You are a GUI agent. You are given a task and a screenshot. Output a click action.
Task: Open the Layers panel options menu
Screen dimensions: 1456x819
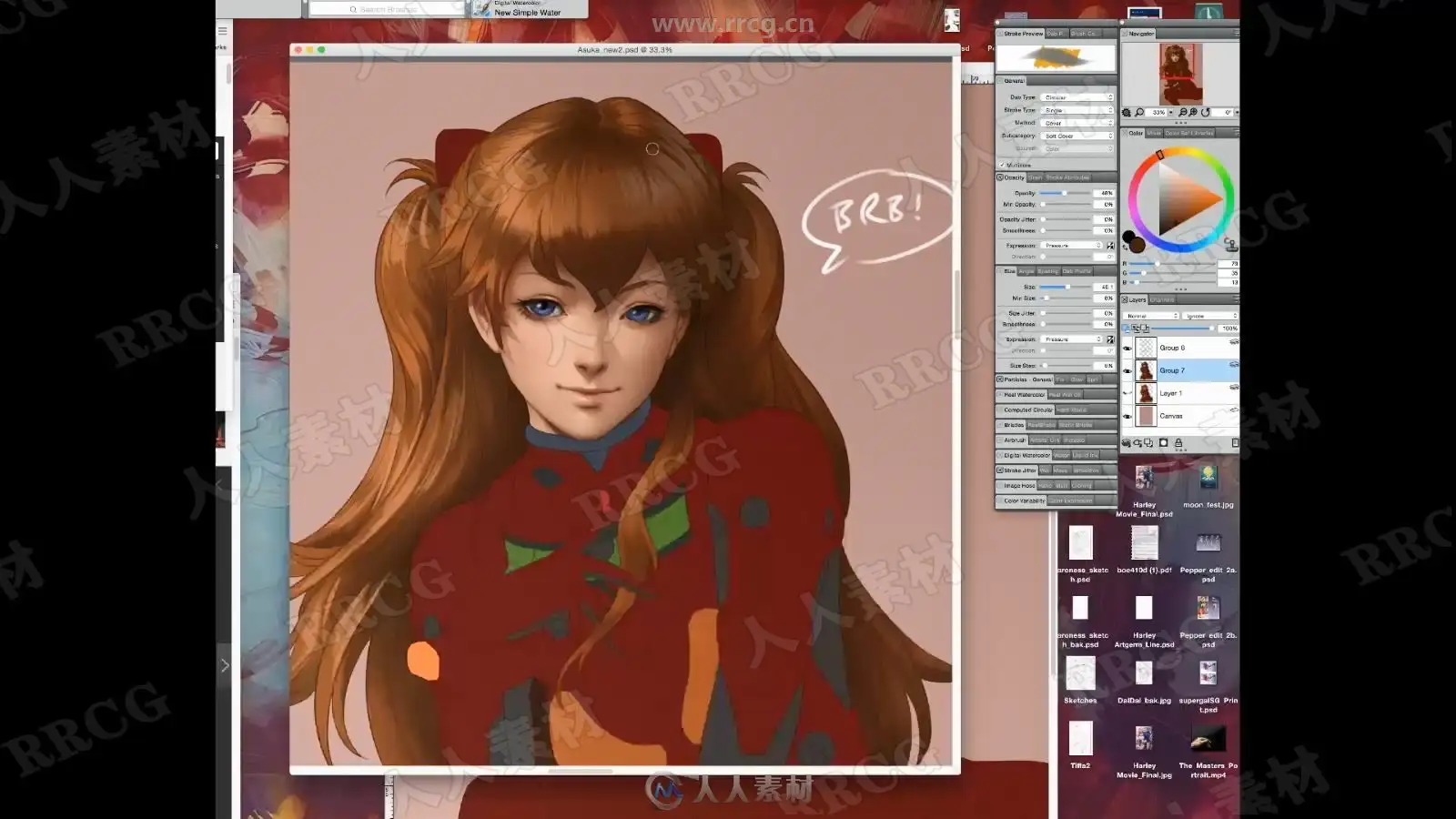(x=1236, y=299)
